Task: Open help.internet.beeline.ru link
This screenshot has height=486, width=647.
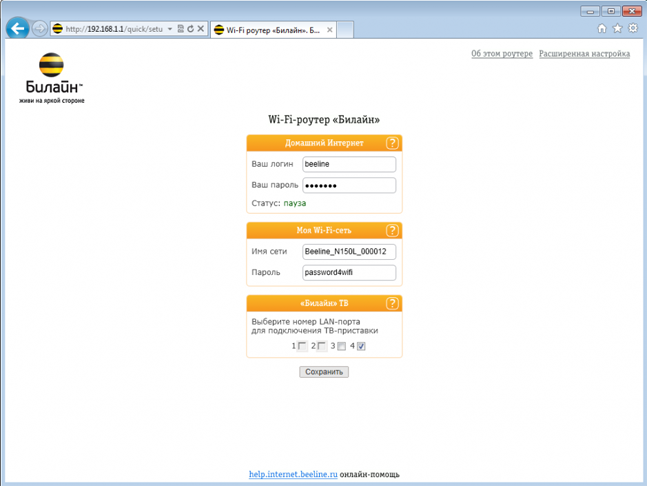Action: 293,474
